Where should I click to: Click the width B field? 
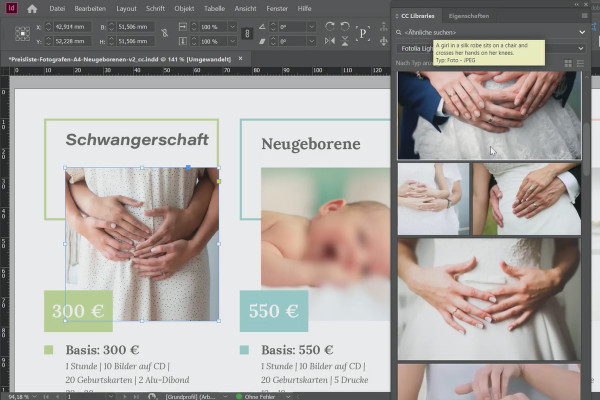[x=136, y=27]
